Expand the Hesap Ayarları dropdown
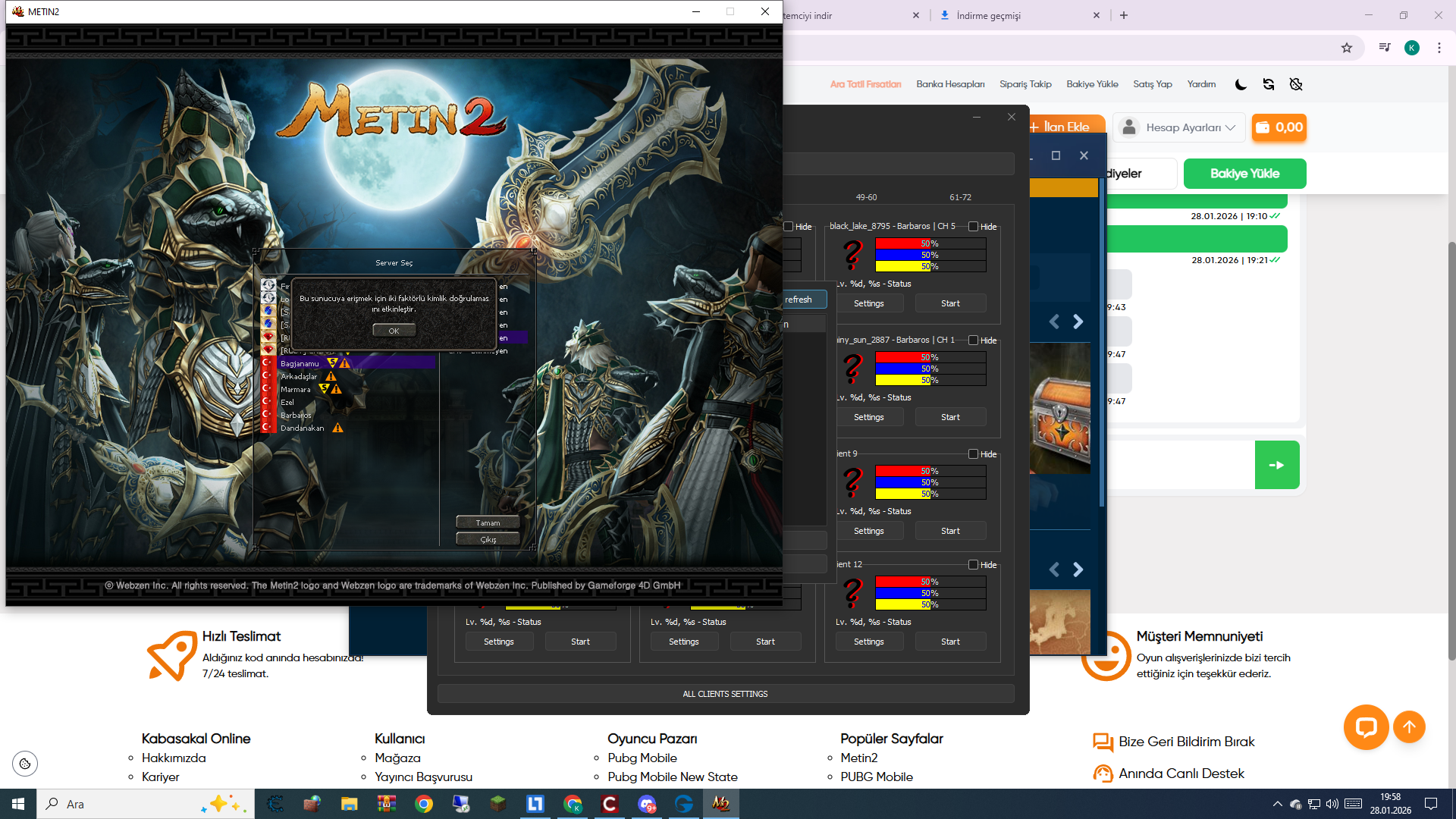This screenshot has height=819, width=1456. coord(1179,127)
